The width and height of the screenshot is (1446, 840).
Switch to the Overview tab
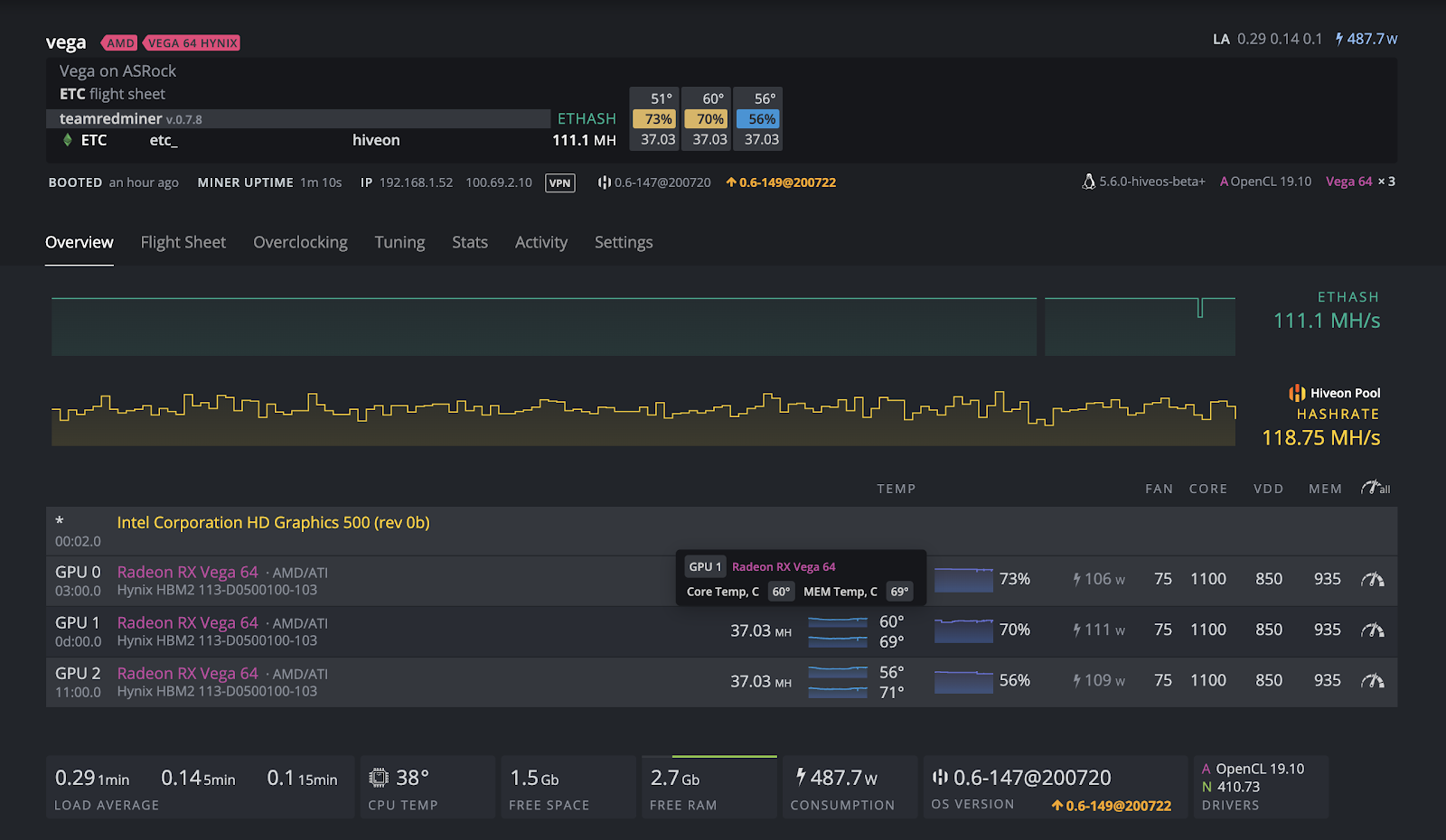click(x=80, y=242)
